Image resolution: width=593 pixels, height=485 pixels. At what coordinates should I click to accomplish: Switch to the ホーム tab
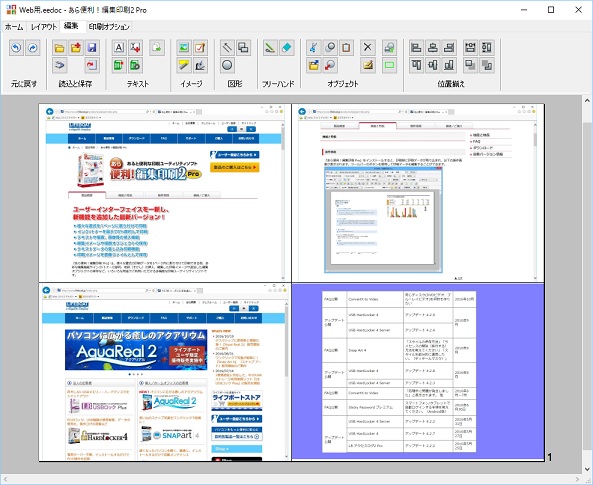(x=14, y=27)
